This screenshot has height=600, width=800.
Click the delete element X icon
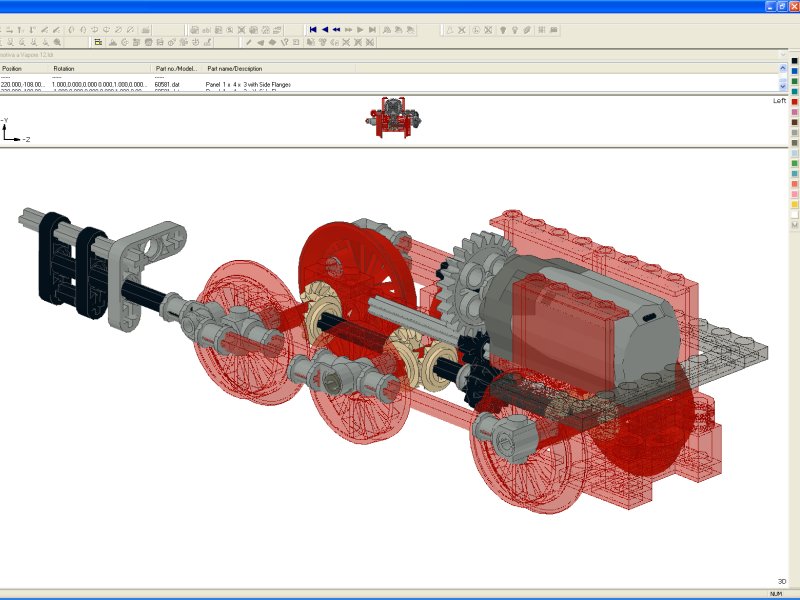[x=462, y=29]
